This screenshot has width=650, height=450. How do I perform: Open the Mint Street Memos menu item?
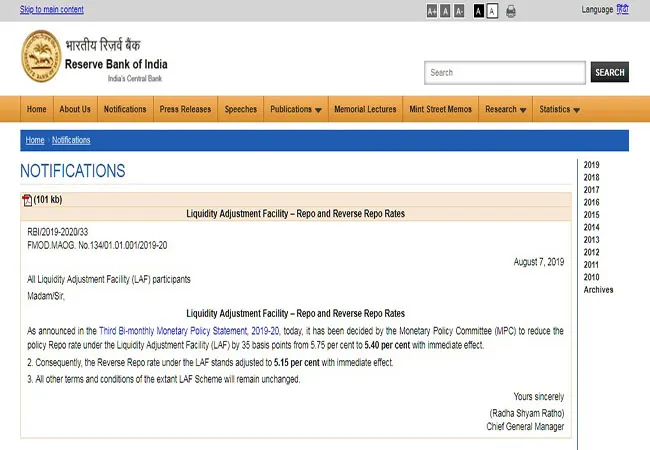click(x=441, y=109)
